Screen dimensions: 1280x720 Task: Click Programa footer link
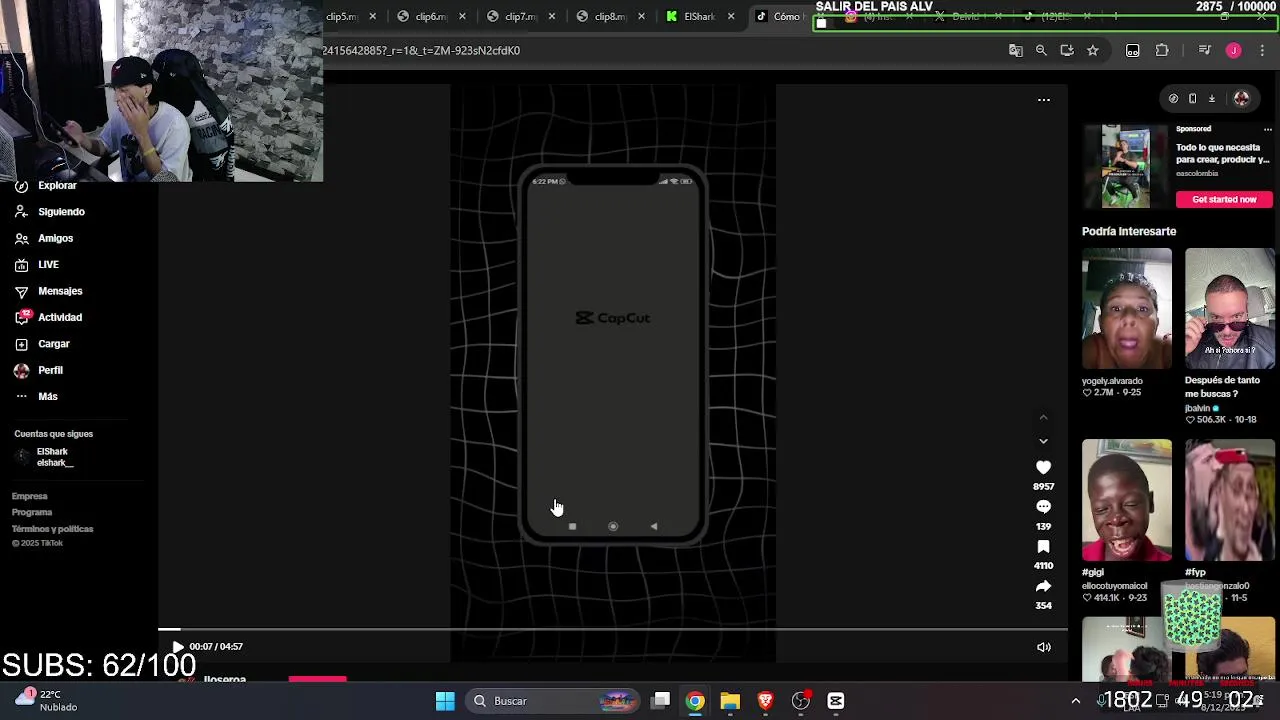click(31, 512)
